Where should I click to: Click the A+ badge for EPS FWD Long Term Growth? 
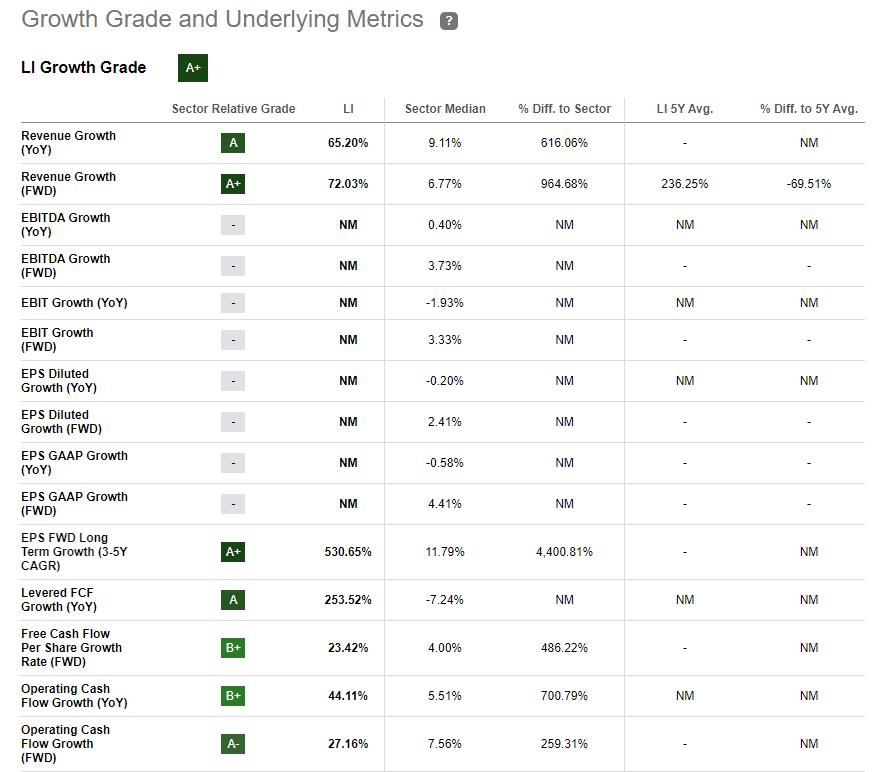tap(233, 552)
